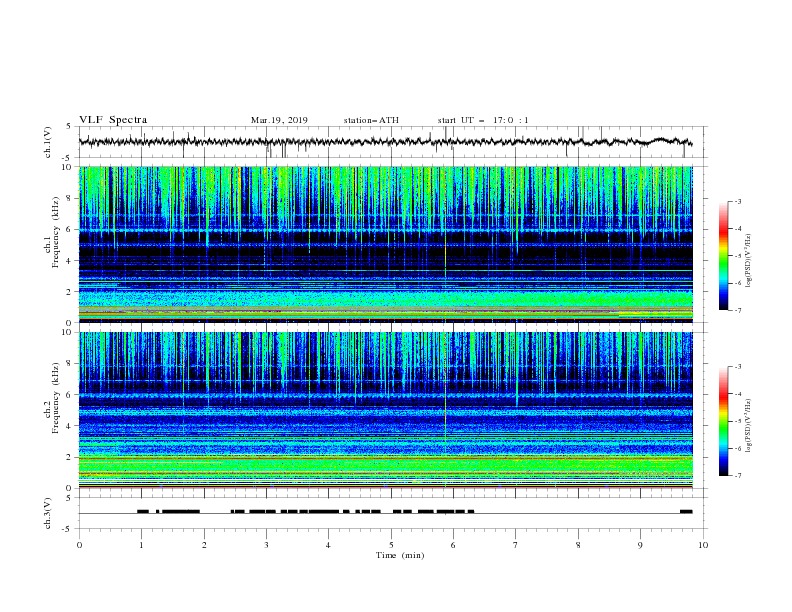Select the "start UT = 17:0 :1" text

(483, 120)
